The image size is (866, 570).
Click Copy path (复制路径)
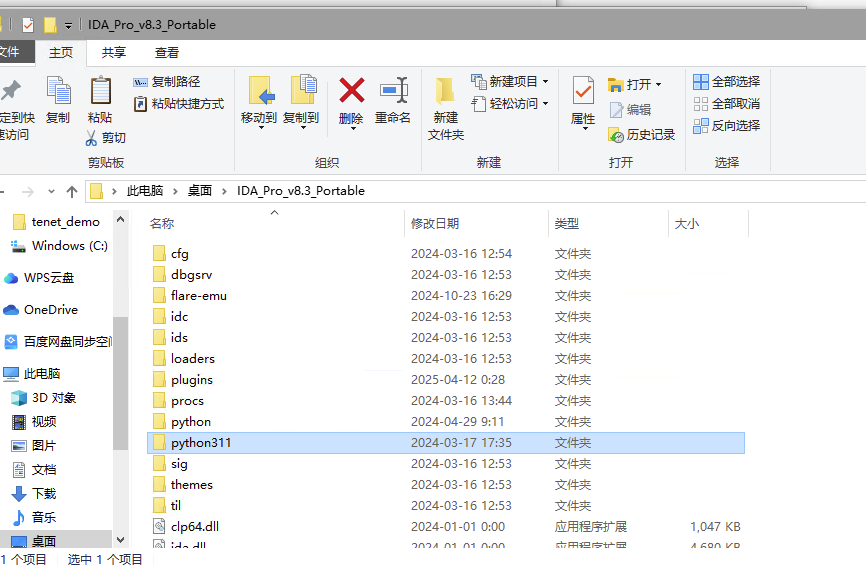coord(167,82)
